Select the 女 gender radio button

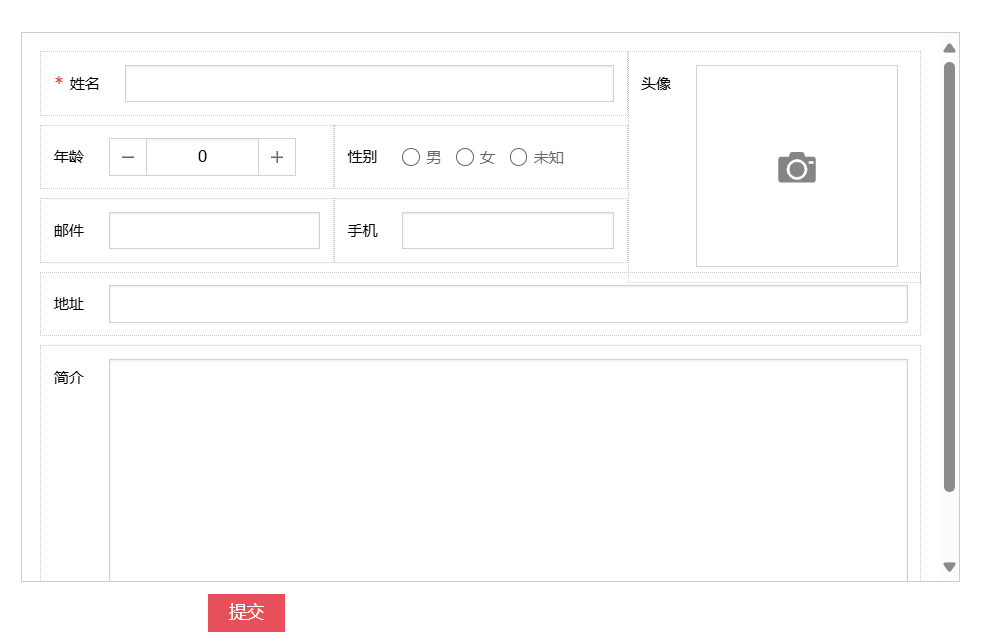[x=464, y=157]
